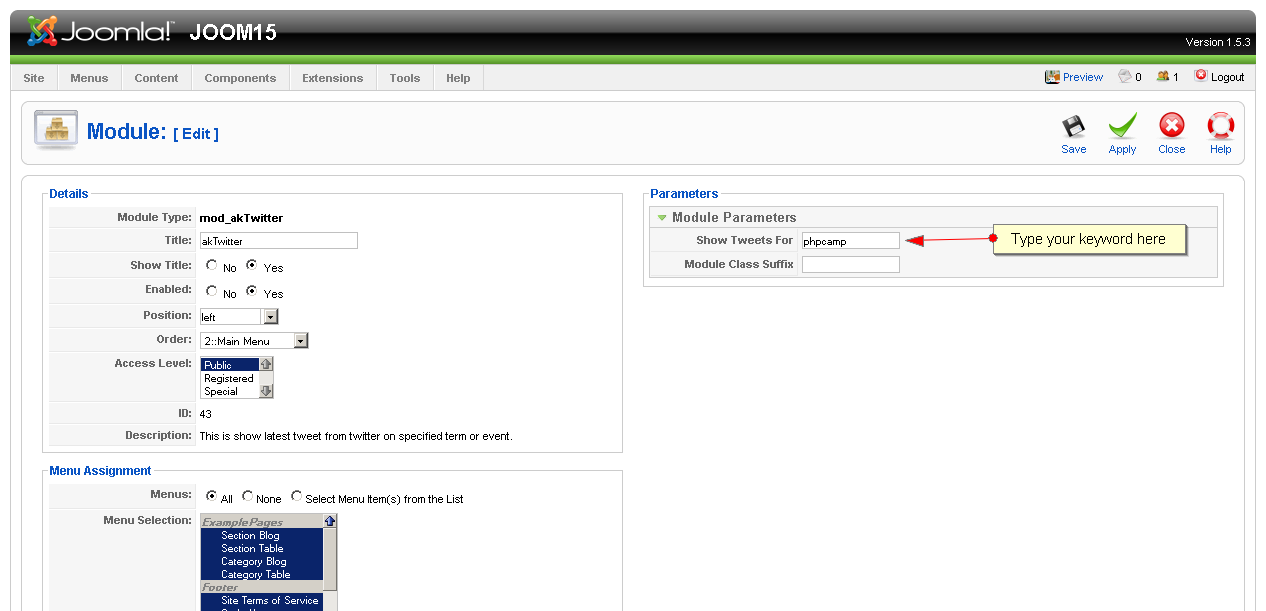
Task: Open the Components menu
Action: point(240,78)
